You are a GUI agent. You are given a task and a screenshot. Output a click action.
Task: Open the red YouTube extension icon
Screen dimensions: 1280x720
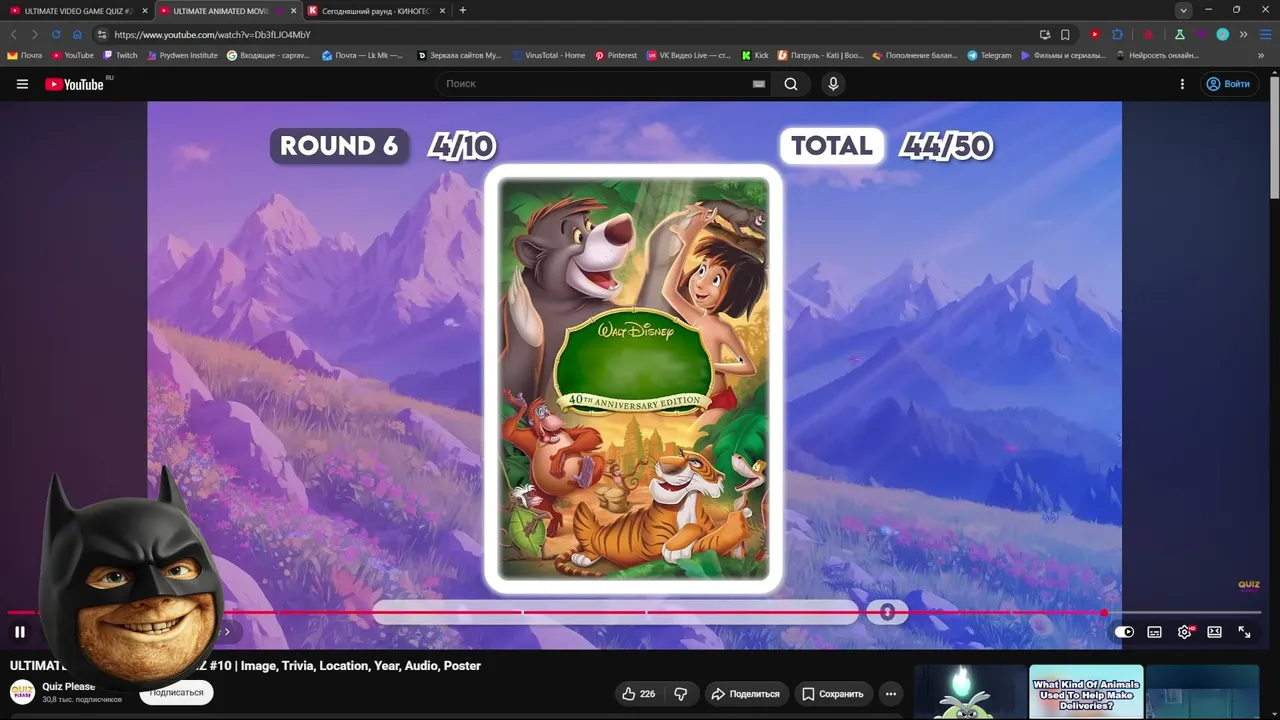click(x=1095, y=34)
